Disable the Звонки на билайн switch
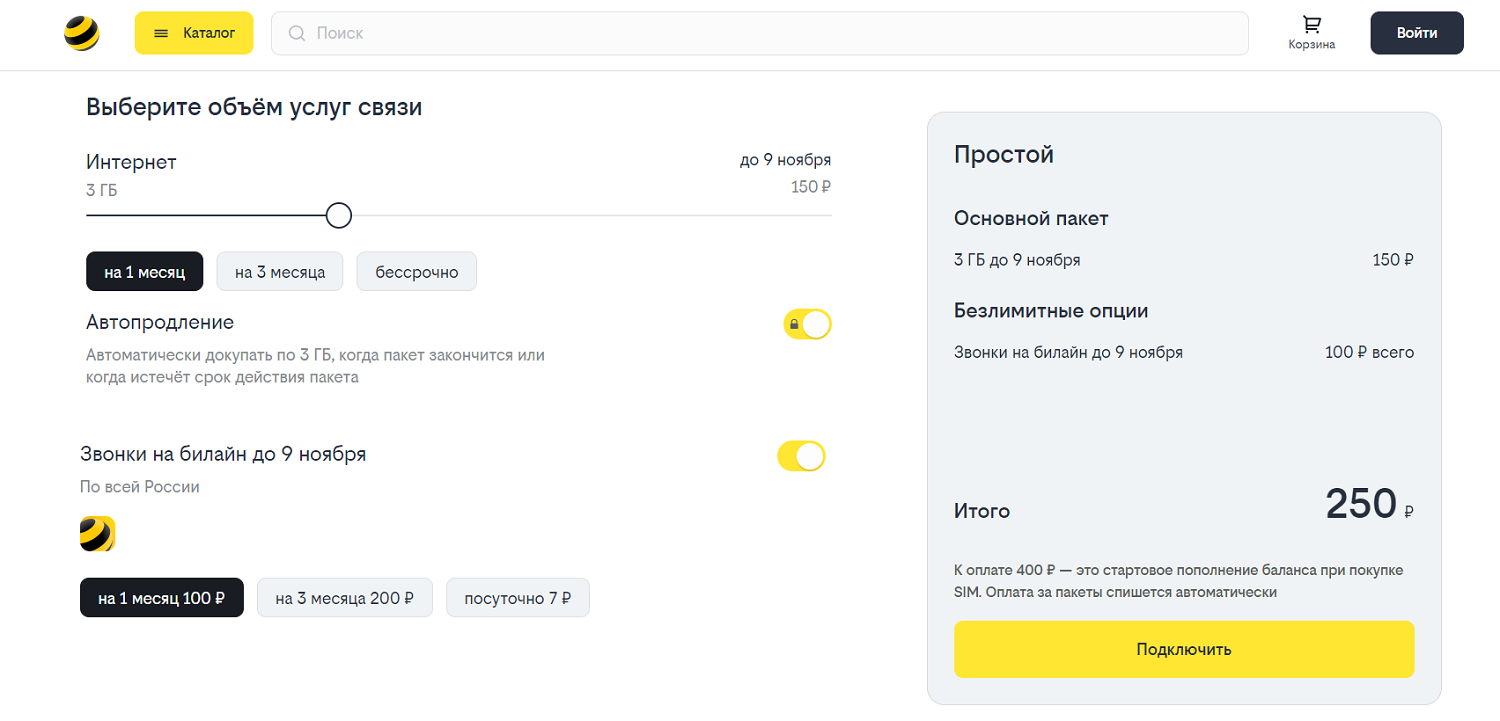The height and width of the screenshot is (721, 1500). pos(801,456)
